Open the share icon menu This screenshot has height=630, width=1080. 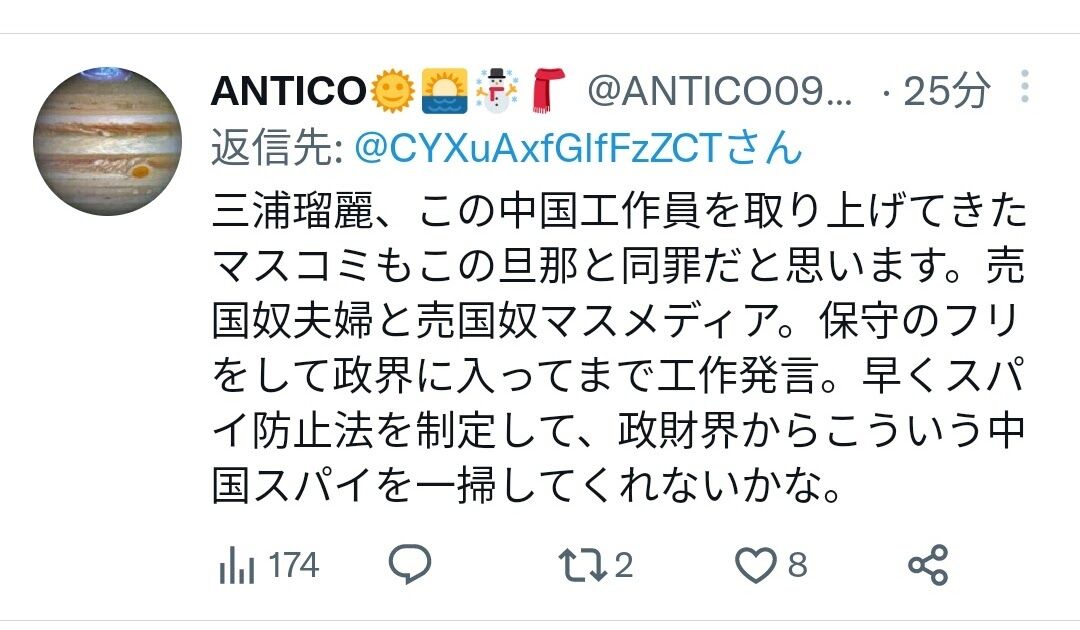pos(928,565)
